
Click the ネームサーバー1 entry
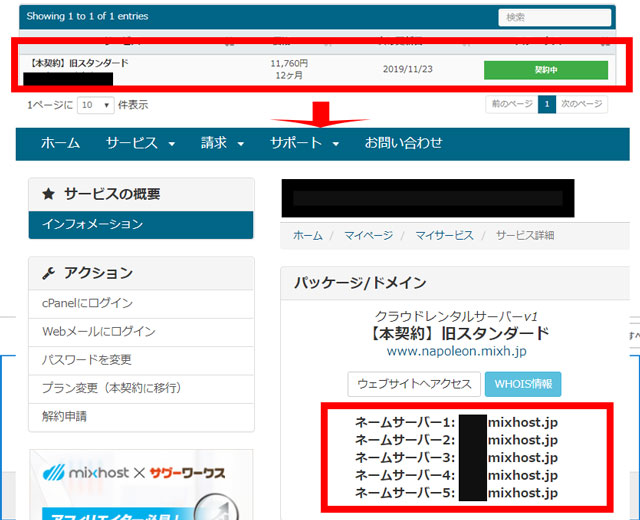tap(456, 422)
